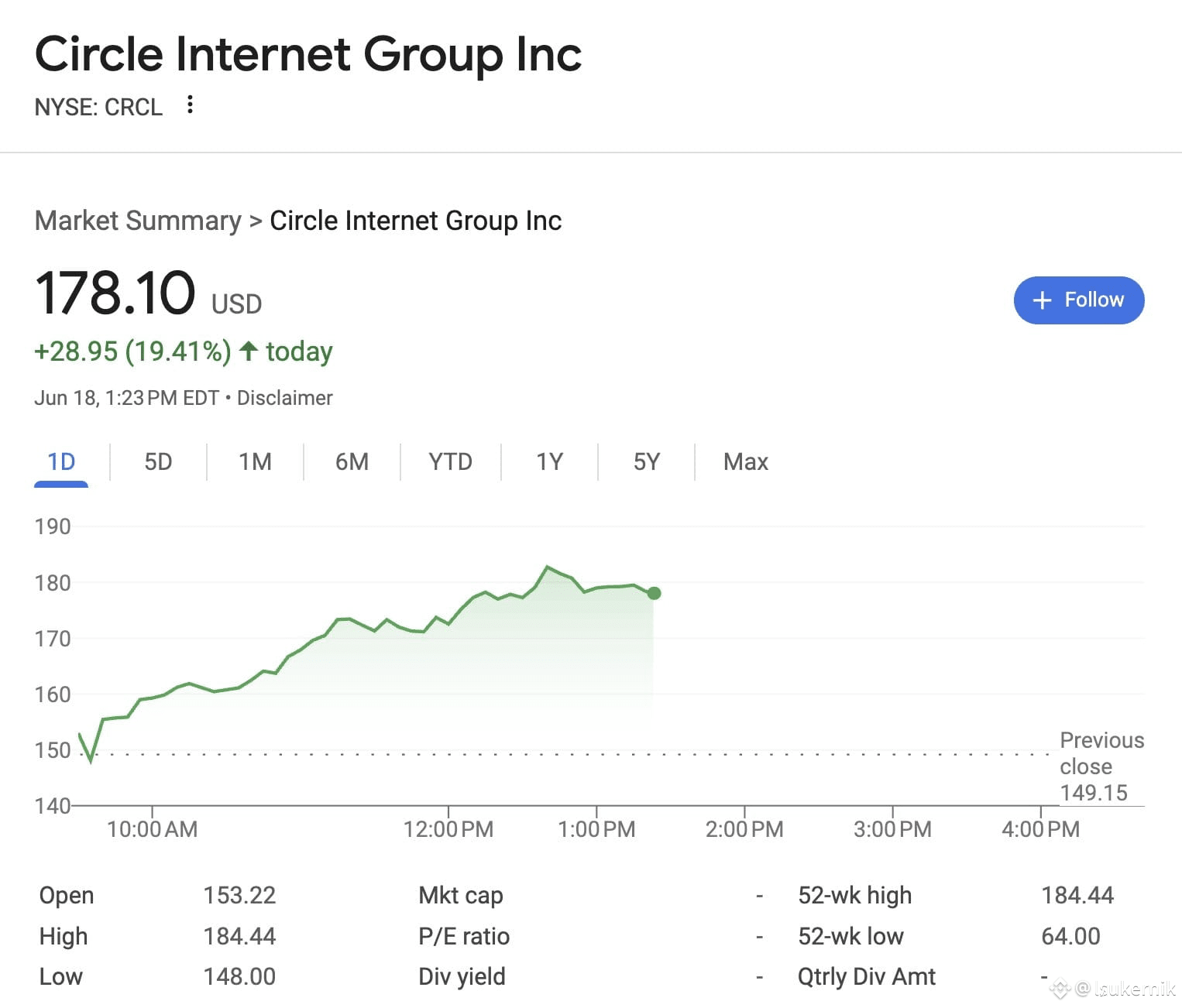Screen dimensions: 1182x1008
Task: Show the YTD chart view
Action: click(450, 462)
